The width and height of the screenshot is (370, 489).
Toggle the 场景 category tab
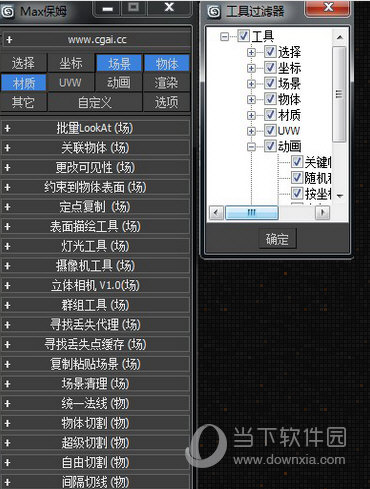click(x=119, y=63)
